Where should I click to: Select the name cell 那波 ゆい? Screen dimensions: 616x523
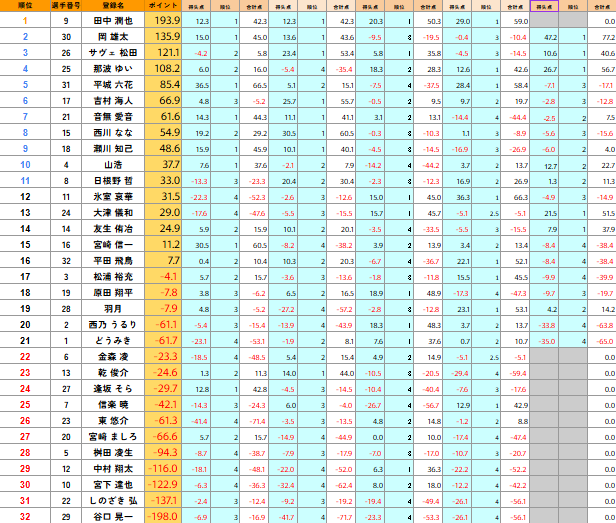point(113,69)
